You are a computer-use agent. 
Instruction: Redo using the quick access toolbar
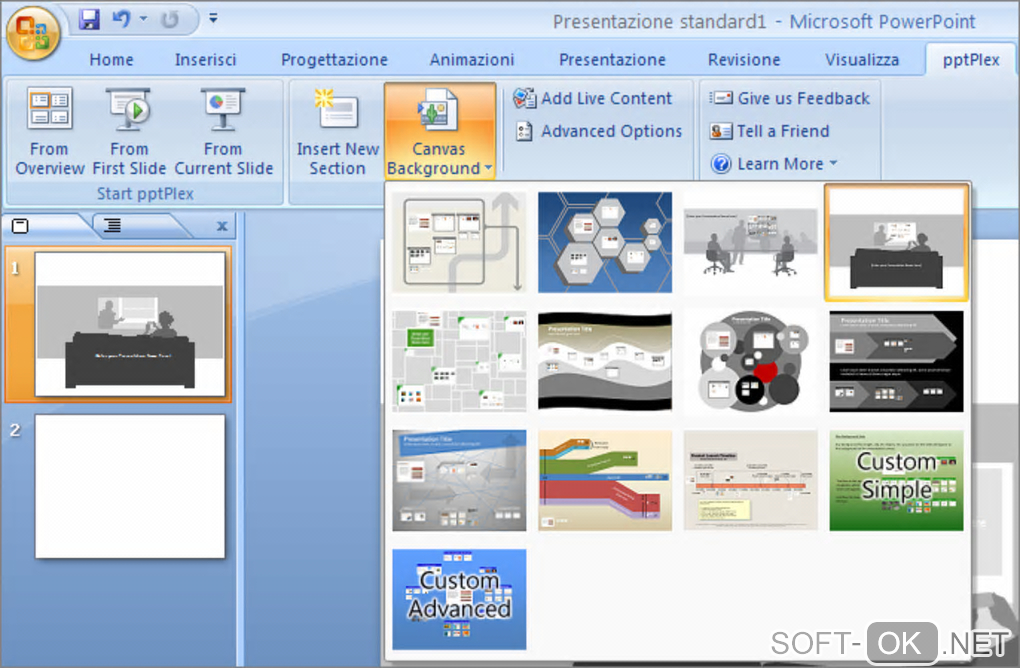[x=170, y=20]
